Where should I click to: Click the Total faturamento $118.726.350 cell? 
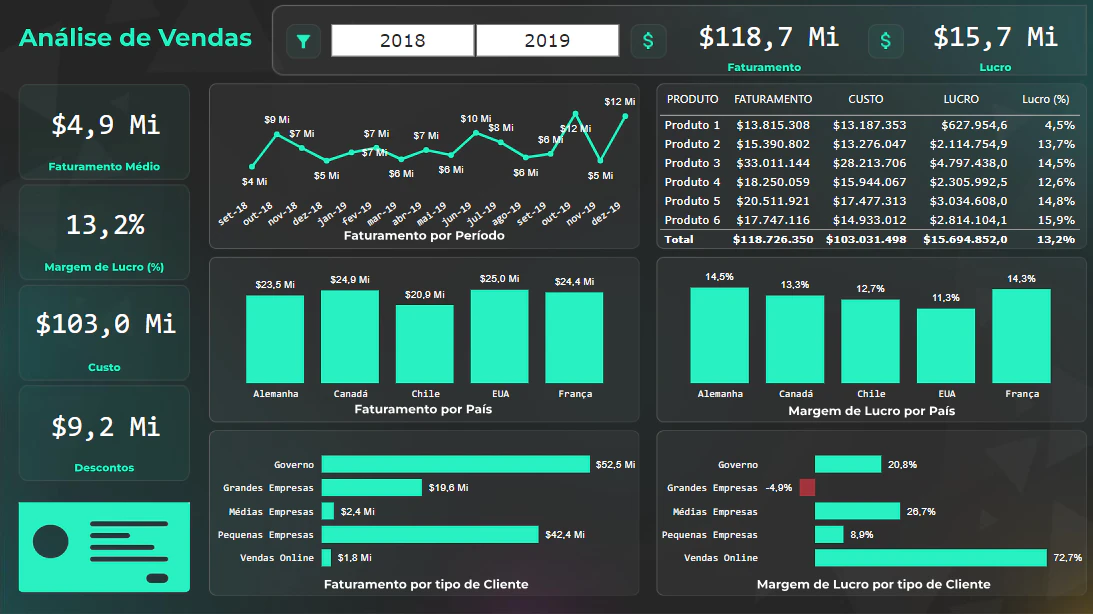coord(772,239)
